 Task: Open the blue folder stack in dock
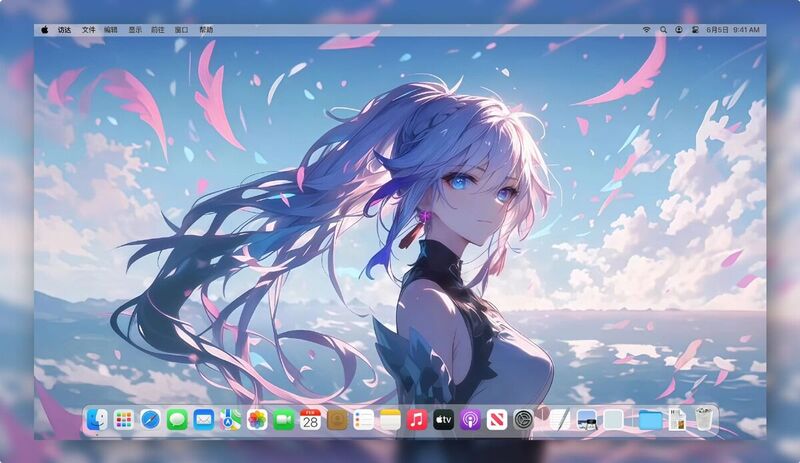click(650, 420)
